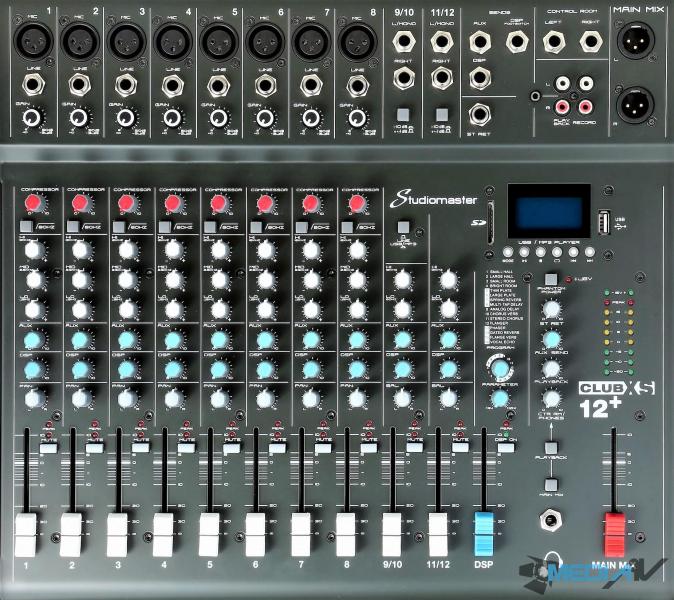Enable the 80Hz filter on channel 3
The width and height of the screenshot is (674, 600).
119,226
